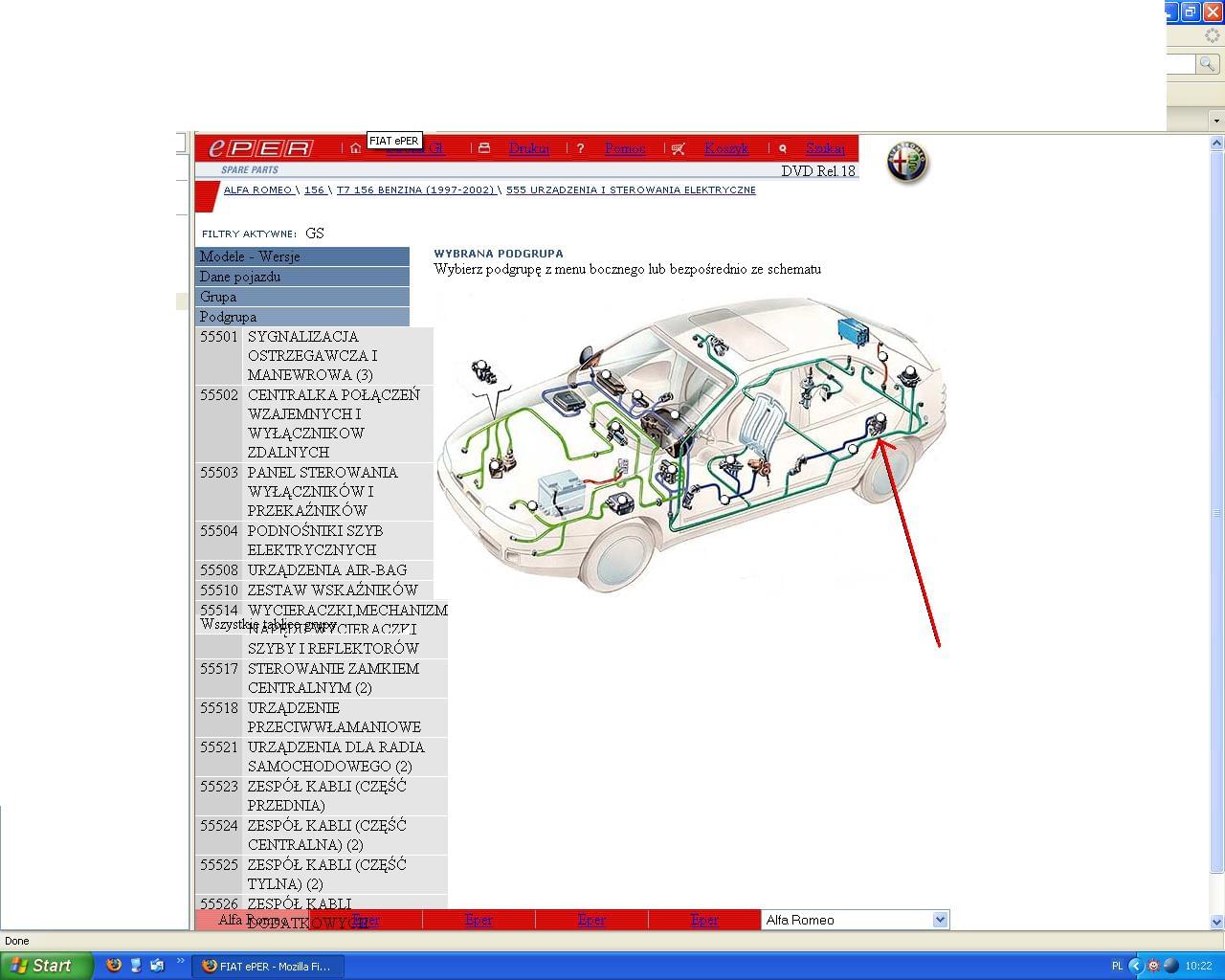Click the magnifier icon beside Szukaj

pos(783,148)
